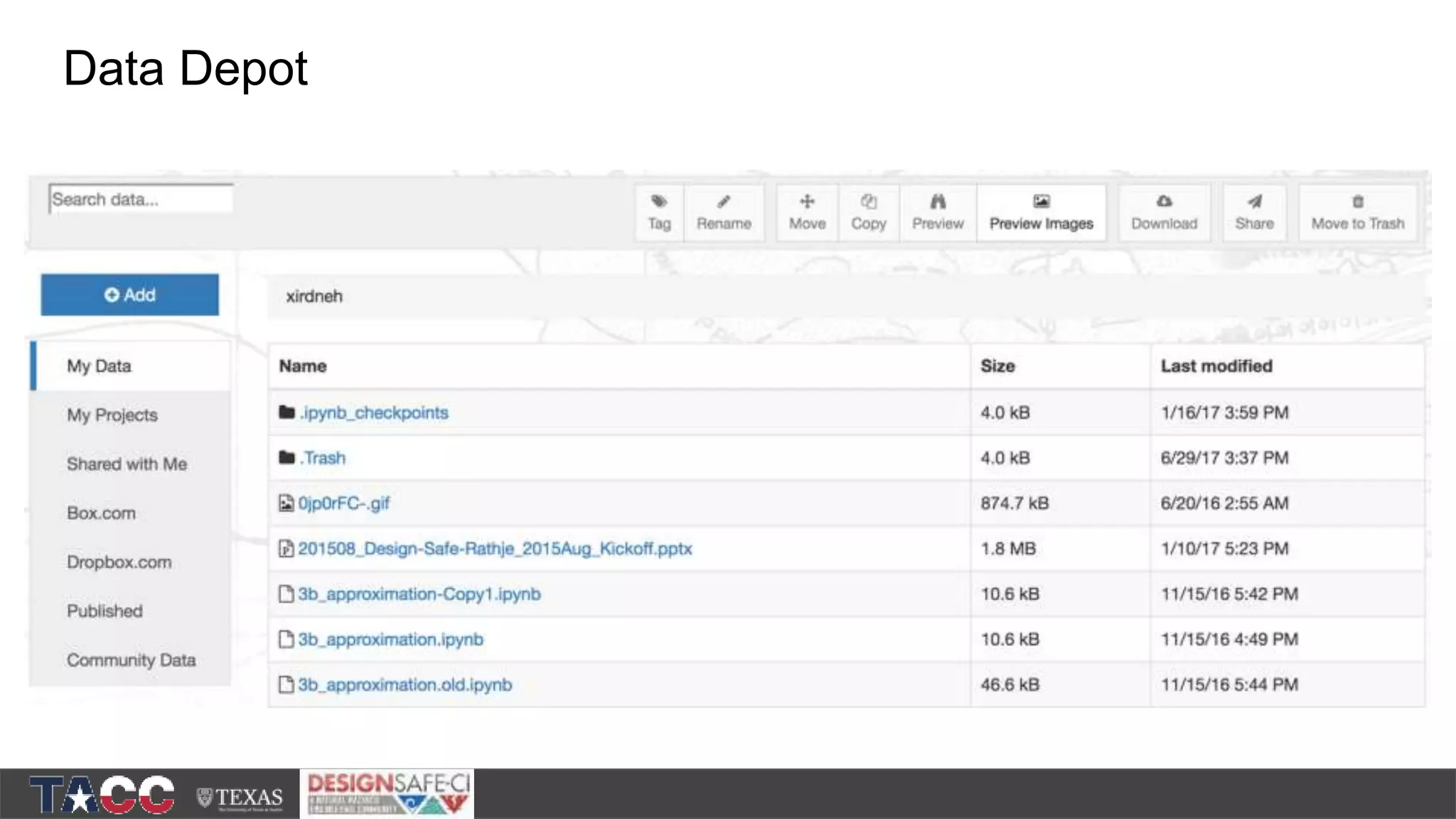Open the .ipynb_checkpoints folder
1456x819 pixels.
(x=373, y=413)
